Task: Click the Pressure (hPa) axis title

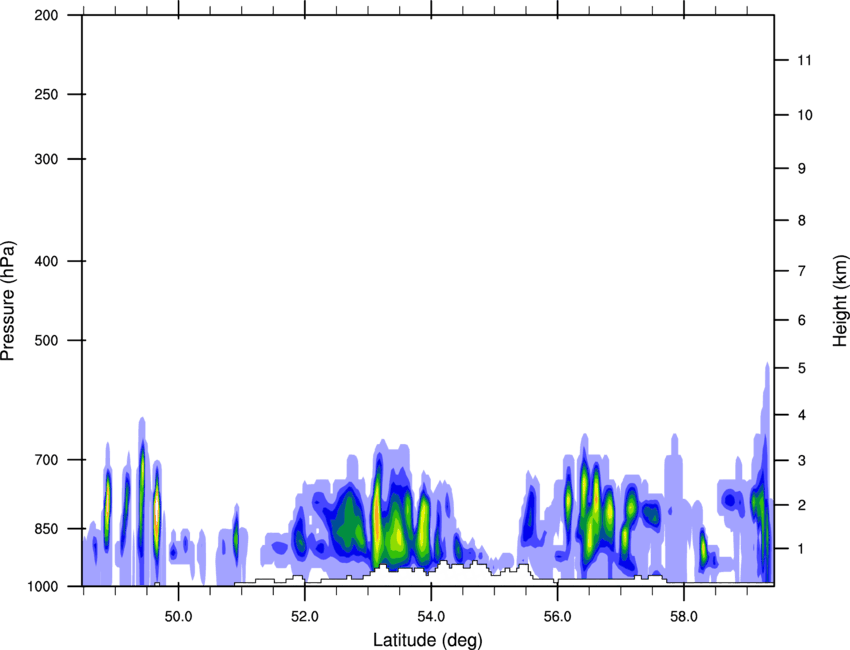Action: click(x=8, y=301)
